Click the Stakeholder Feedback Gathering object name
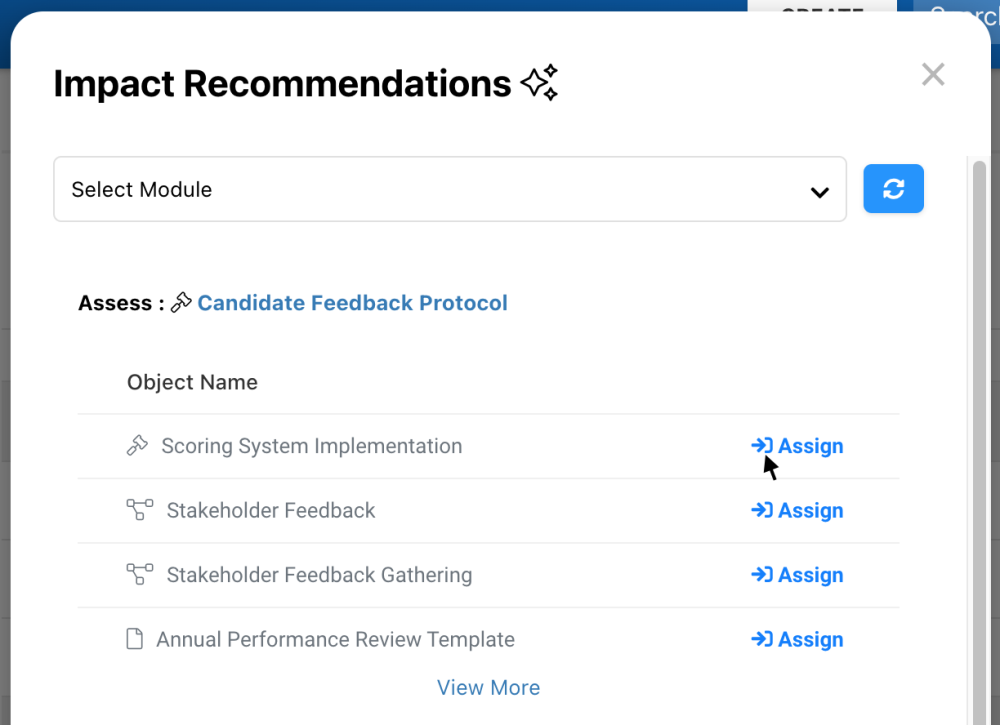 [319, 575]
